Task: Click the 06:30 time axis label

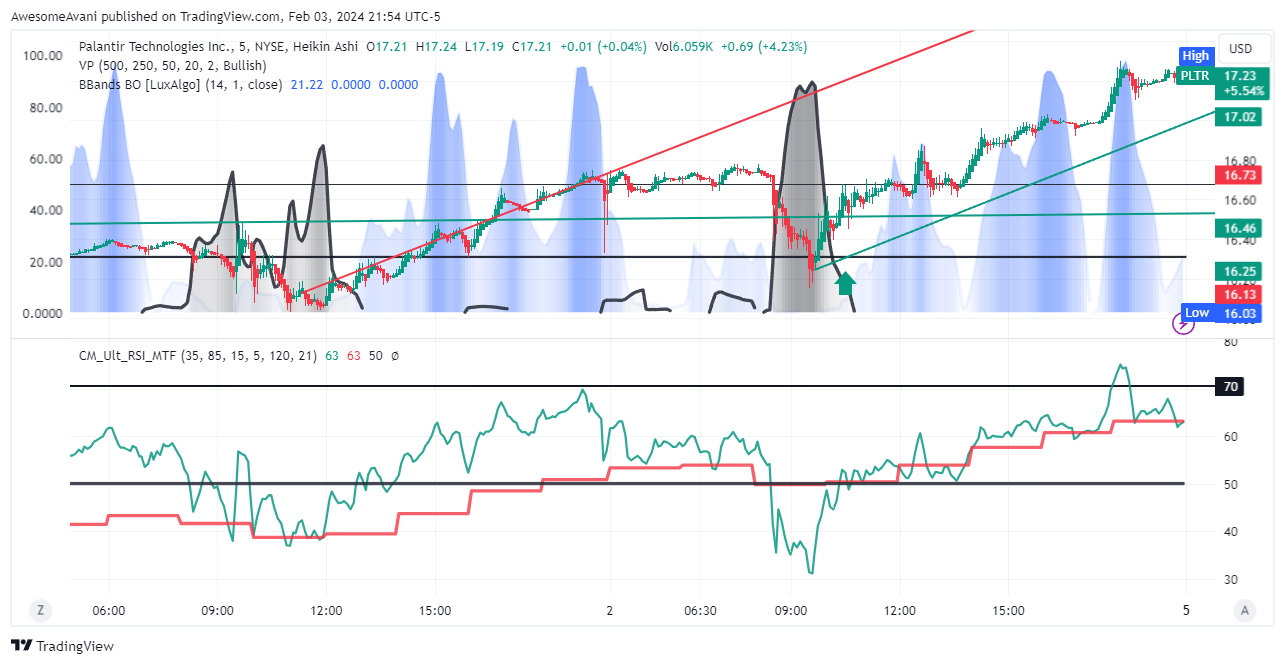Action: coord(699,610)
